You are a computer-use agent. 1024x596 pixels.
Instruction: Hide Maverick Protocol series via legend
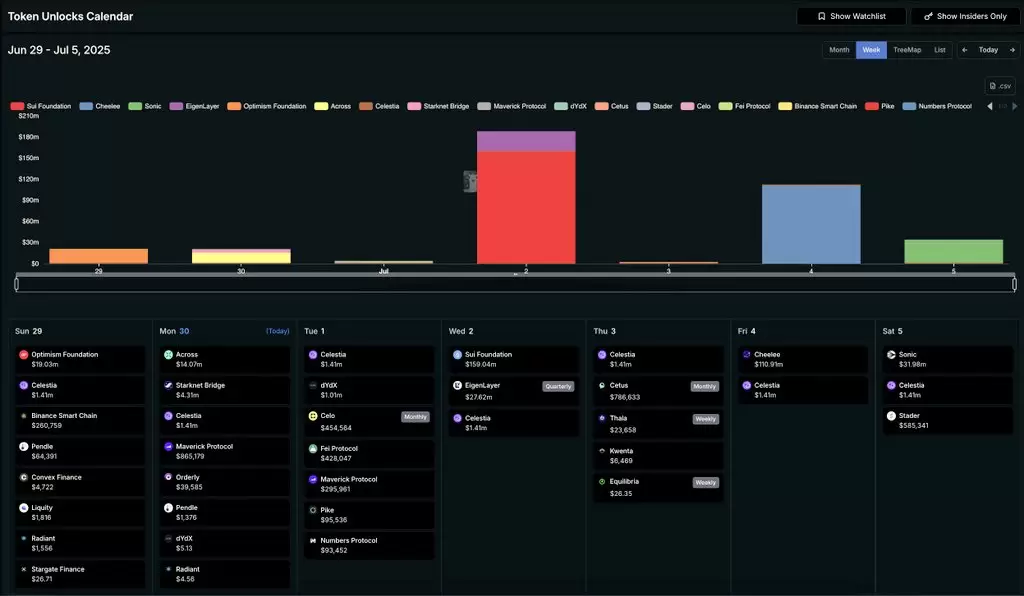click(511, 106)
